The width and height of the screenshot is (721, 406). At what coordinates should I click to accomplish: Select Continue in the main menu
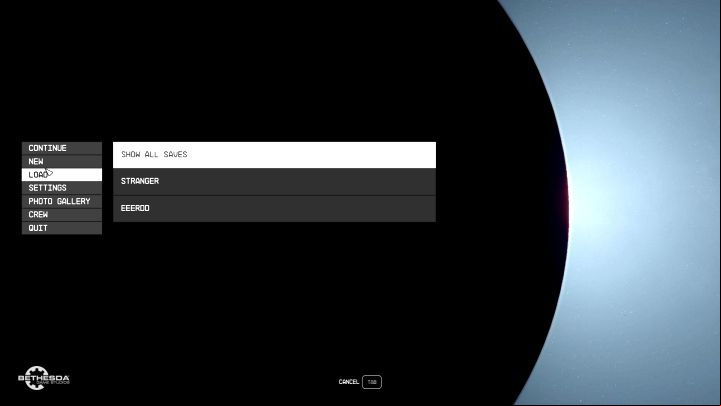pos(62,148)
